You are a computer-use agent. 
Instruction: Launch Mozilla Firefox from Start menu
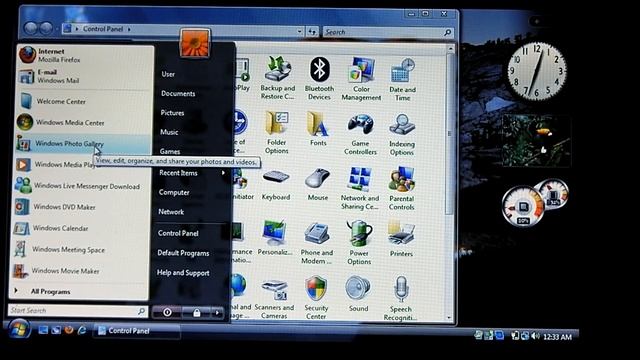(x=84, y=55)
